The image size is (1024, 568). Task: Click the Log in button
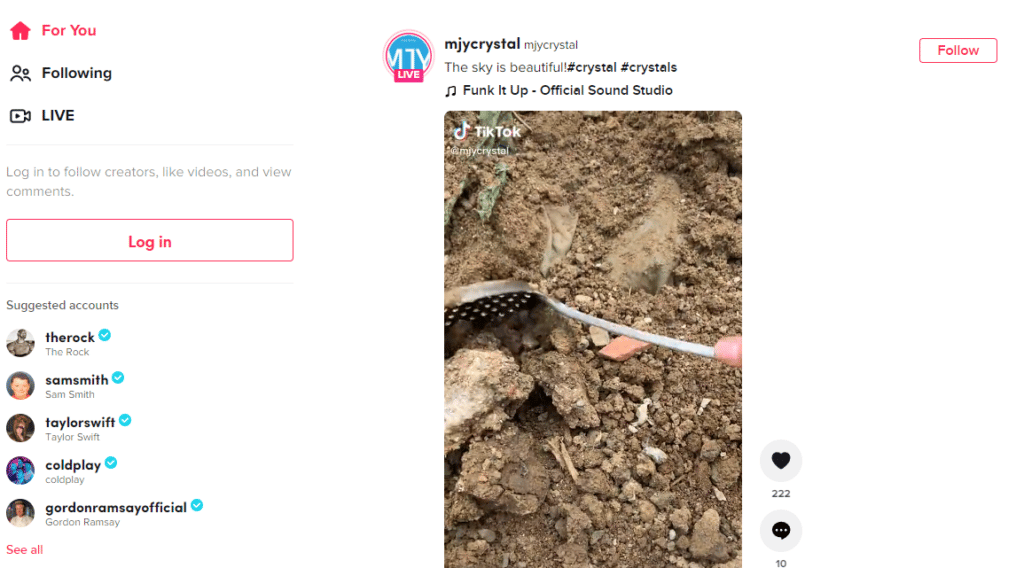[150, 240]
